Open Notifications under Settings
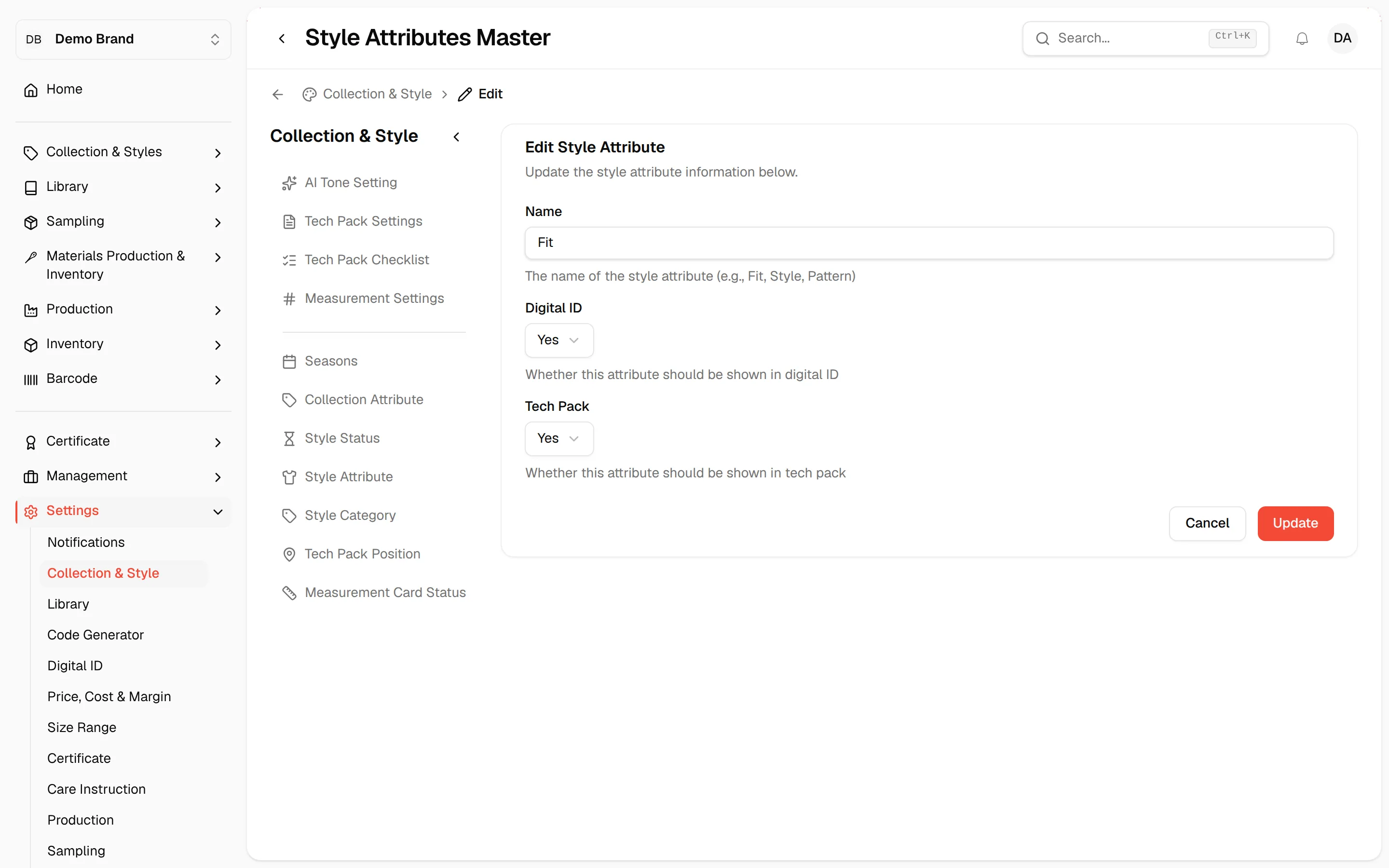The height and width of the screenshot is (868, 1389). 86,542
